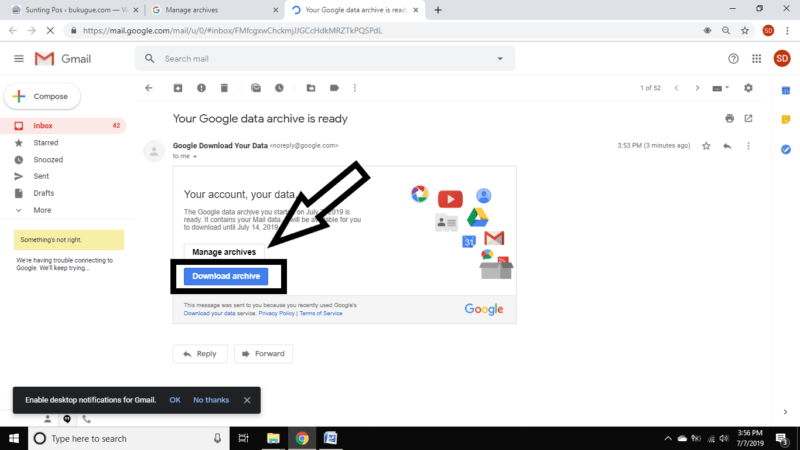Screen dimensions: 800x450
Task: Click the Reply button below the email
Action: [x=200, y=354]
